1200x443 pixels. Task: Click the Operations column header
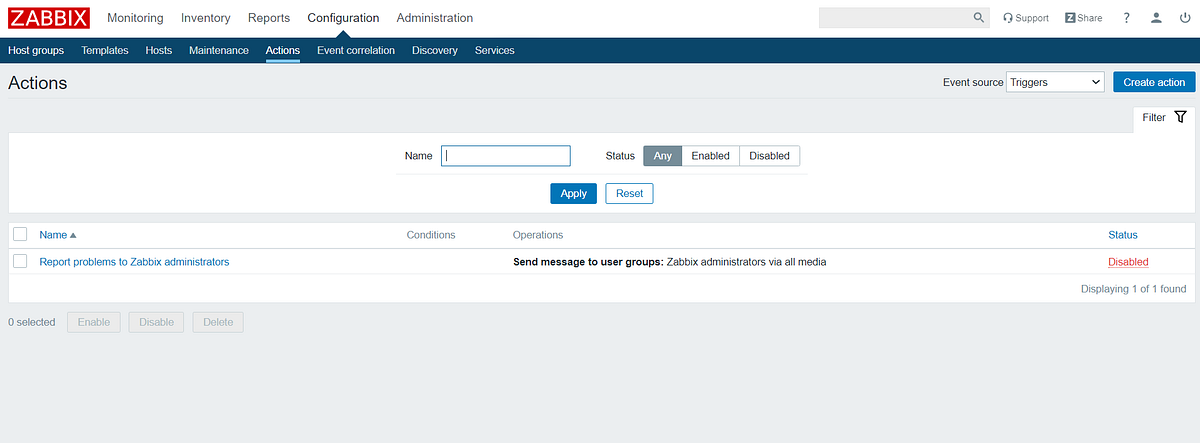click(538, 235)
